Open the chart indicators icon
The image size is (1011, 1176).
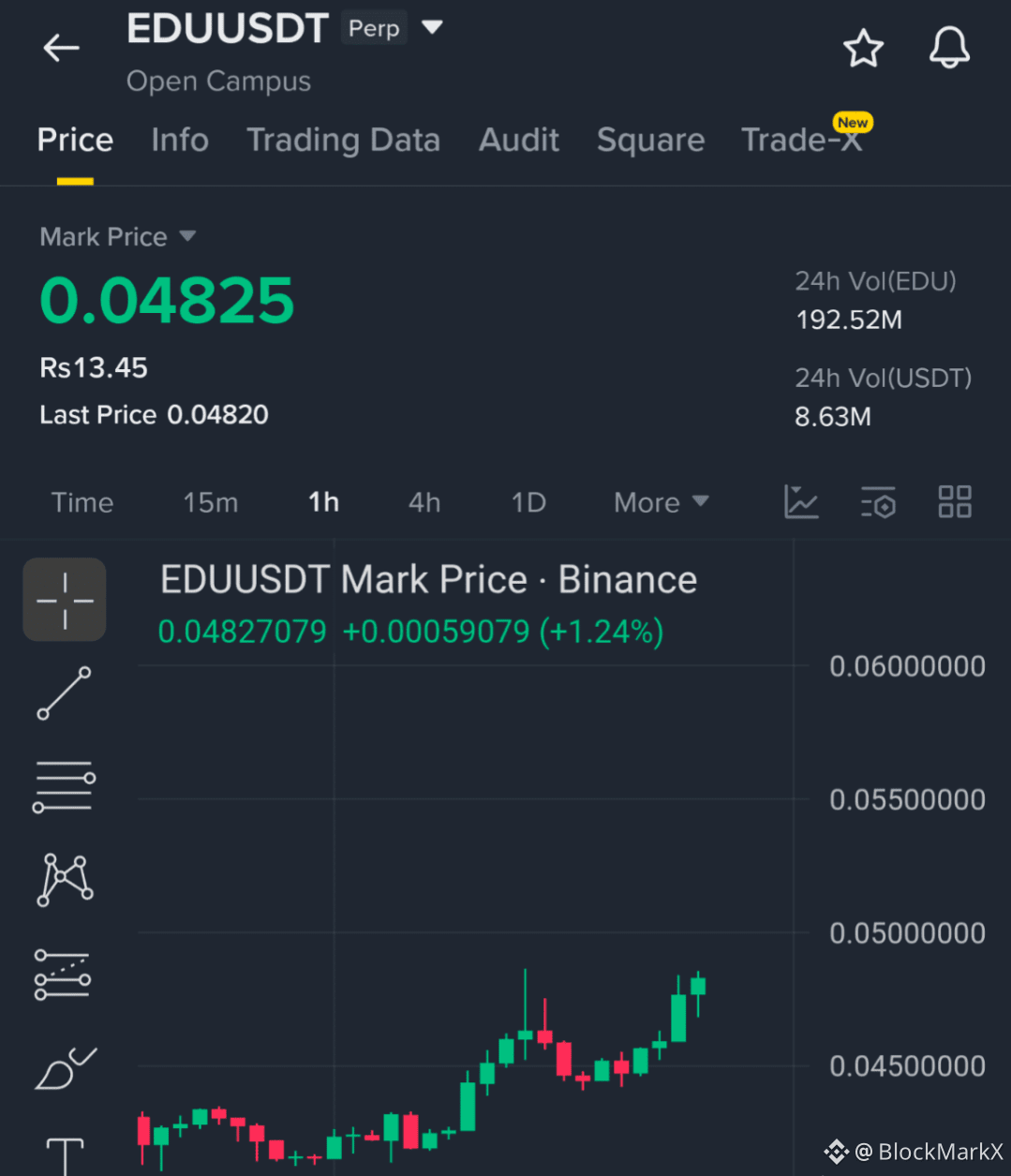801,502
